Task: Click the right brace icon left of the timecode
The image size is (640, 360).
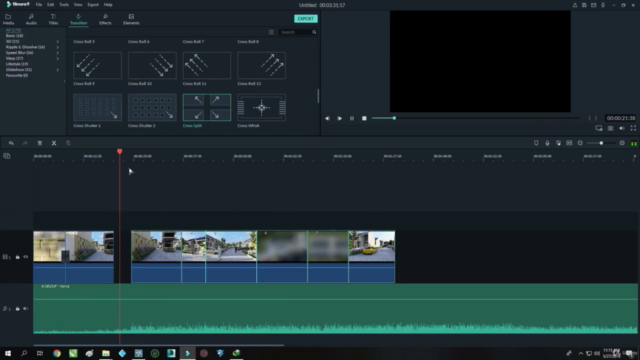Action: click(x=596, y=118)
